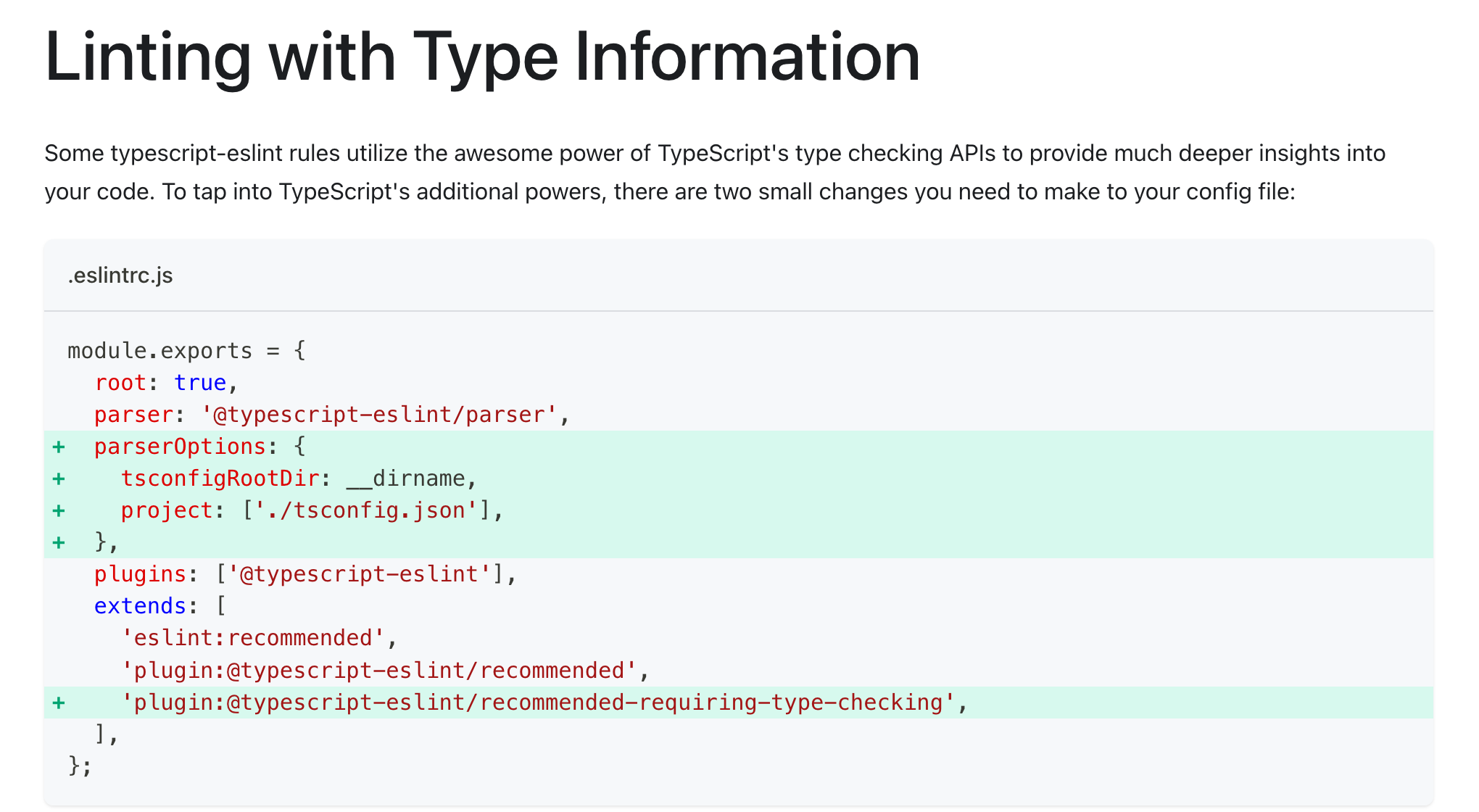Click the "parserOptions" key in the added line
Screen dimensions: 1479x812
[180, 447]
